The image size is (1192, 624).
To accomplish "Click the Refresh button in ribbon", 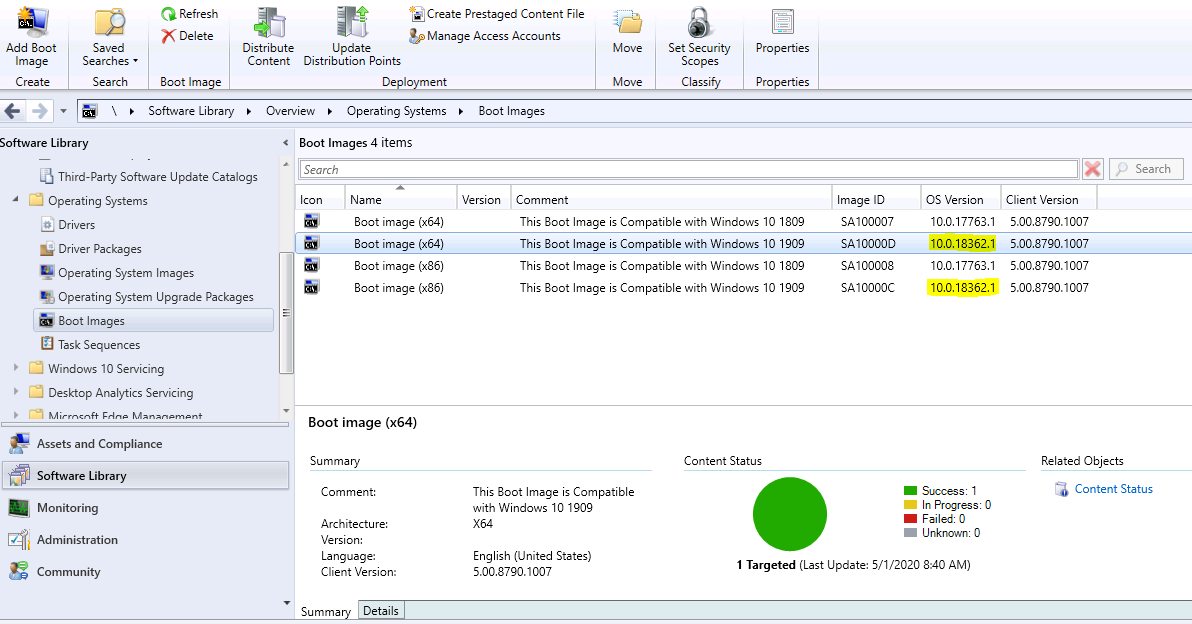I will pyautogui.click(x=189, y=14).
